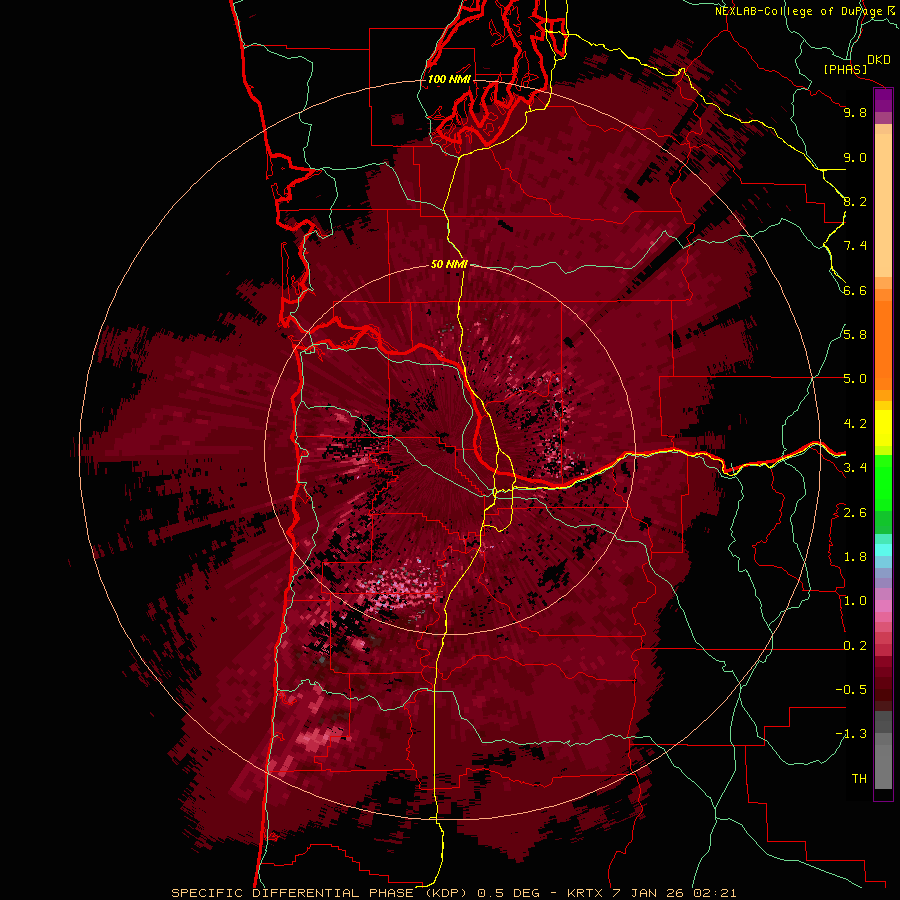Click the gray segment at bottom of color bar
Image resolution: width=900 pixels, height=900 pixels.
tap(883, 763)
